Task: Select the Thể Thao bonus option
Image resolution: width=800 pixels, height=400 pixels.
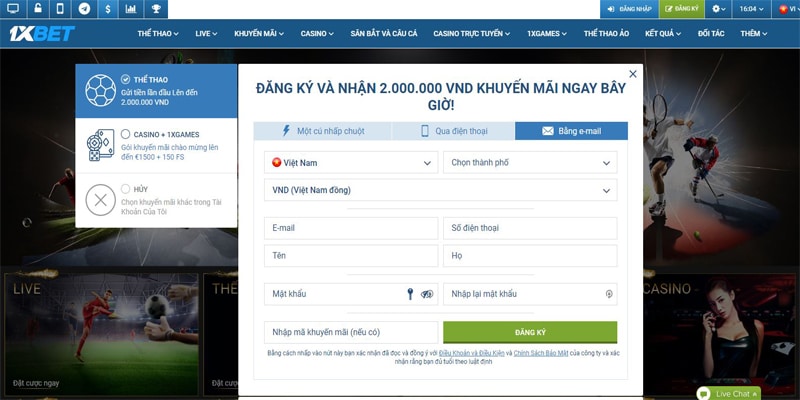Action: 156,91
